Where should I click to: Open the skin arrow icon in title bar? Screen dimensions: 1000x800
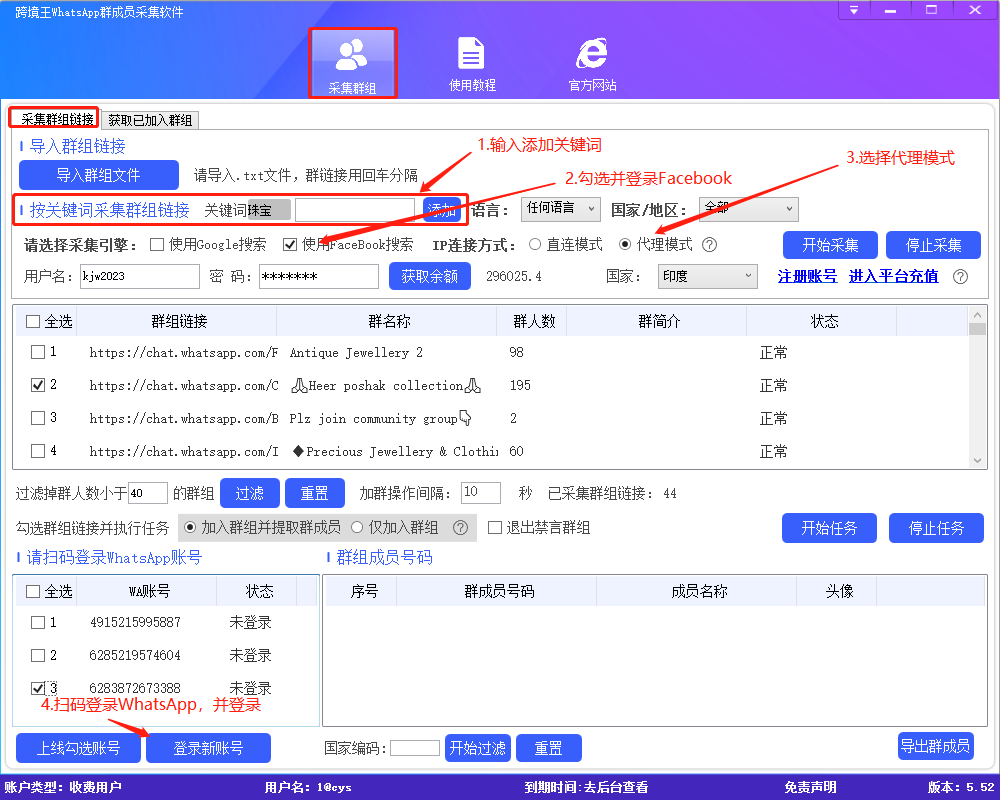click(853, 11)
